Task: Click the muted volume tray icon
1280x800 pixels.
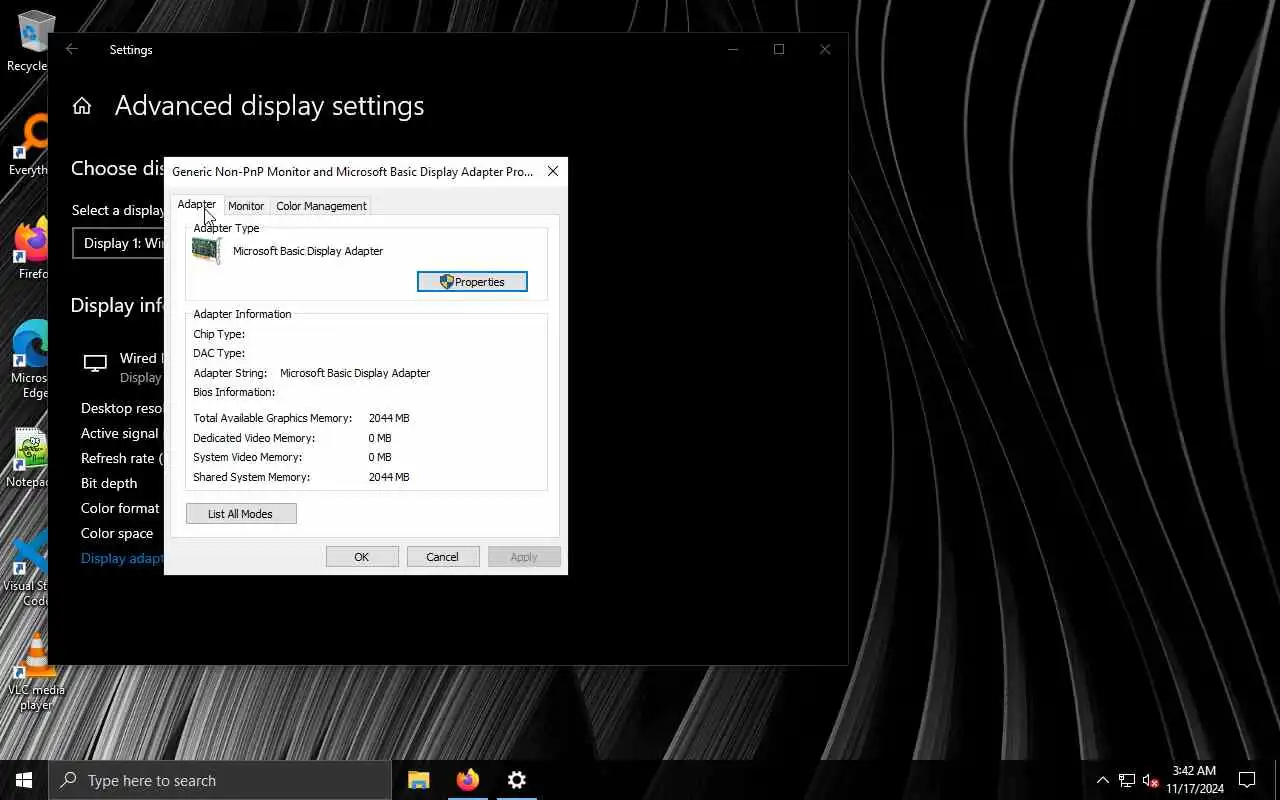Action: (x=1150, y=780)
